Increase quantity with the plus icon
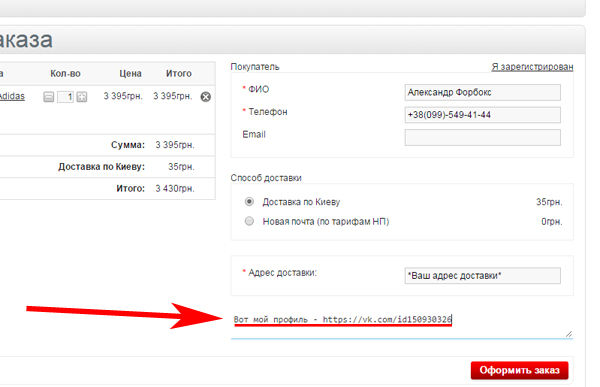 82,97
